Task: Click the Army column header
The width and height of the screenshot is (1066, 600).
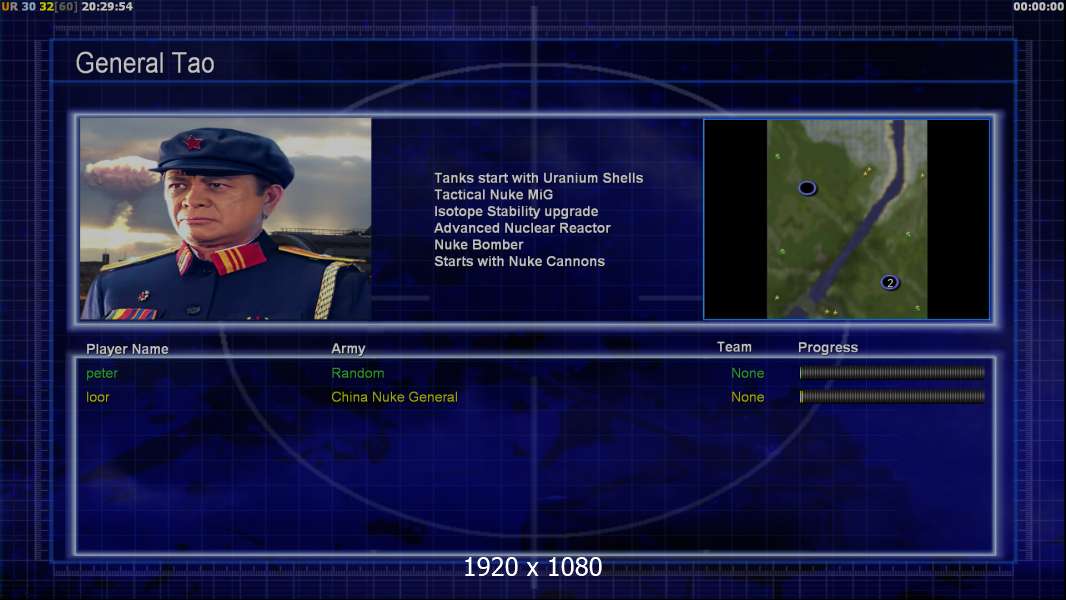Action: [x=348, y=349]
